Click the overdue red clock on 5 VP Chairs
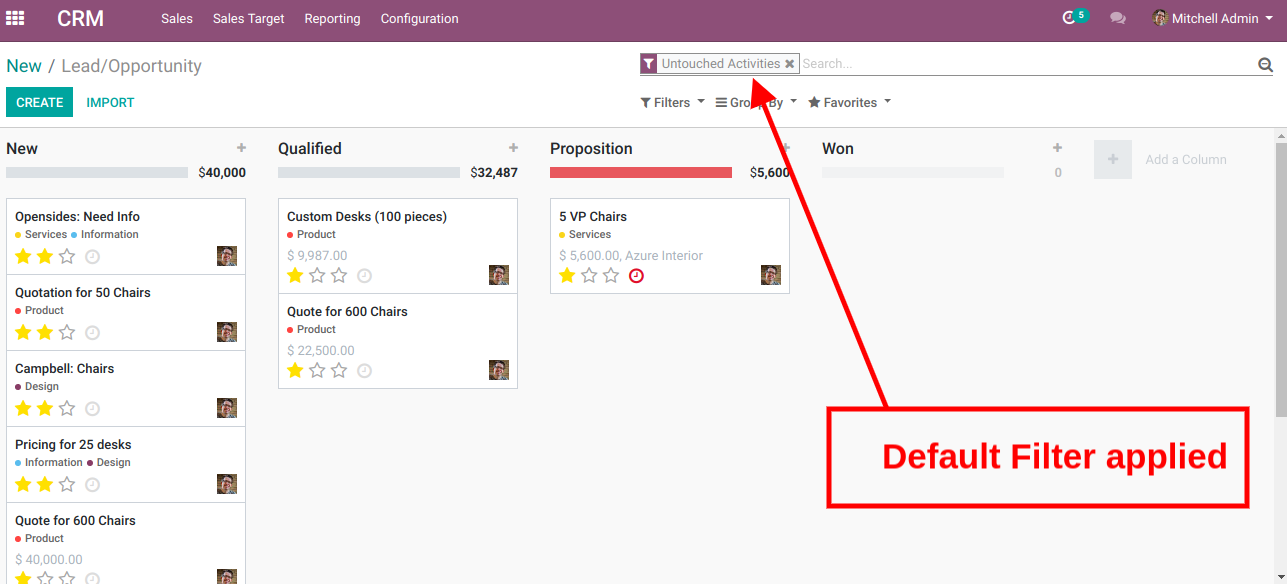The width and height of the screenshot is (1287, 584). [636, 275]
